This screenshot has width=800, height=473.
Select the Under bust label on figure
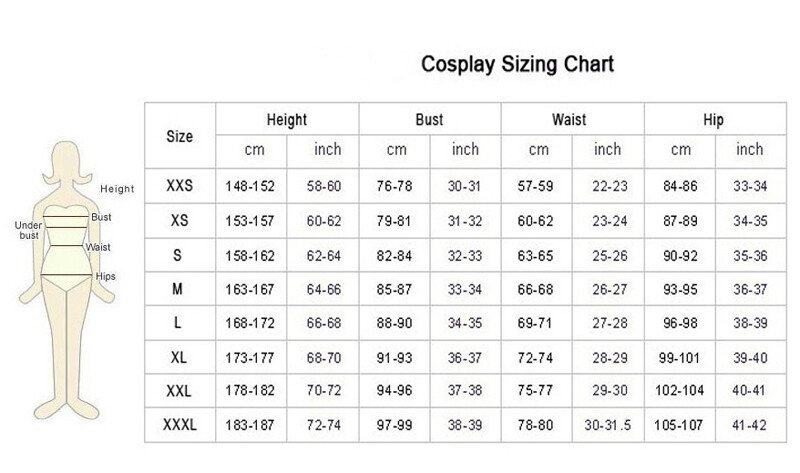(29, 230)
